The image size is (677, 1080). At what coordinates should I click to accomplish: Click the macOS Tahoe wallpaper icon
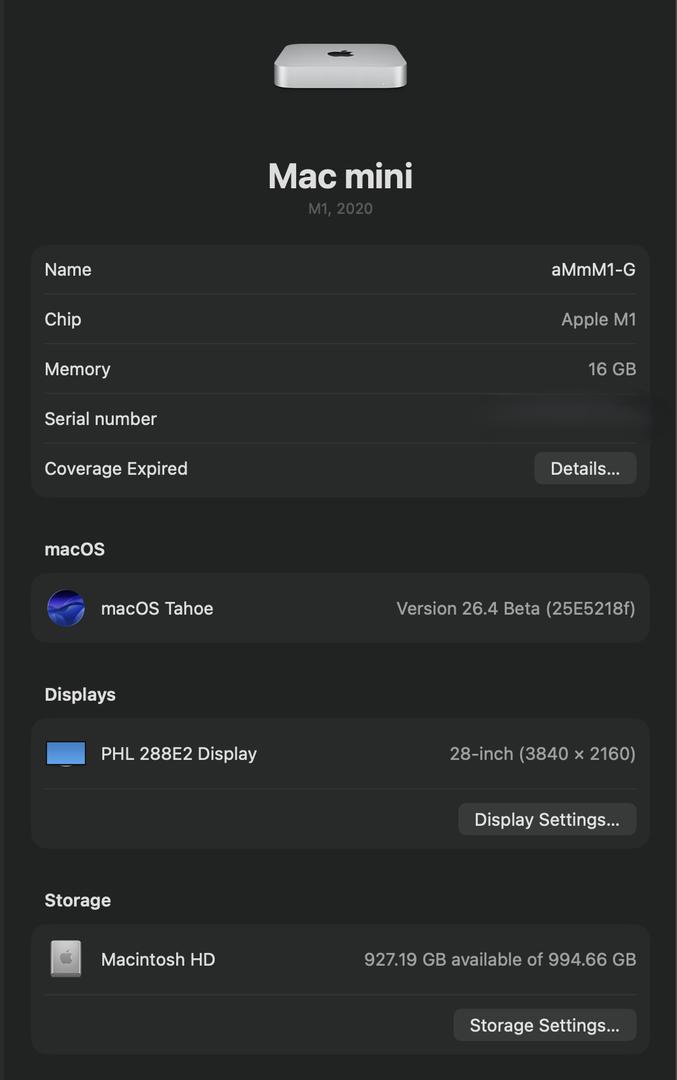[x=66, y=608]
